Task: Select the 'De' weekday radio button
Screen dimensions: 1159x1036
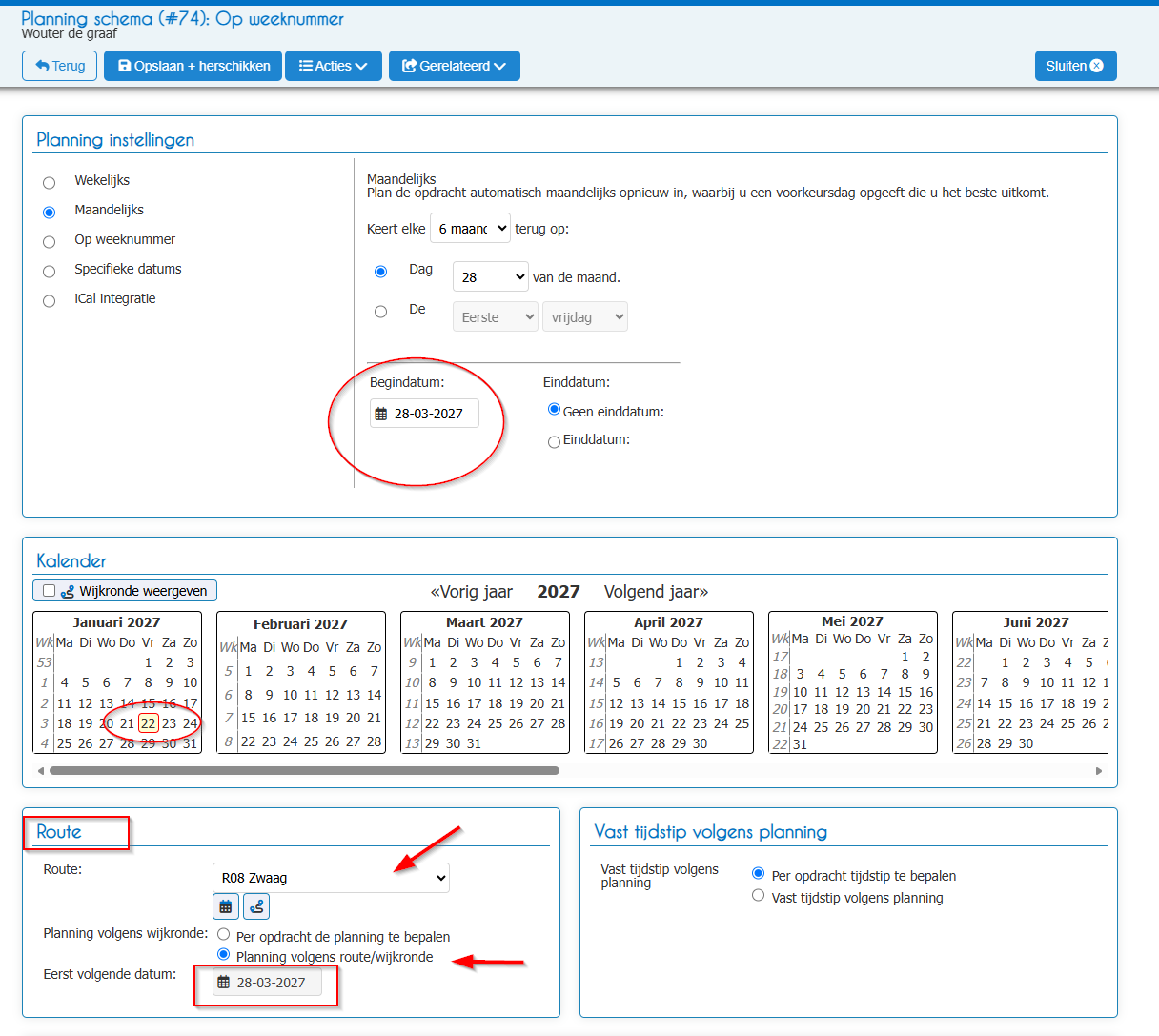Action: (380, 311)
